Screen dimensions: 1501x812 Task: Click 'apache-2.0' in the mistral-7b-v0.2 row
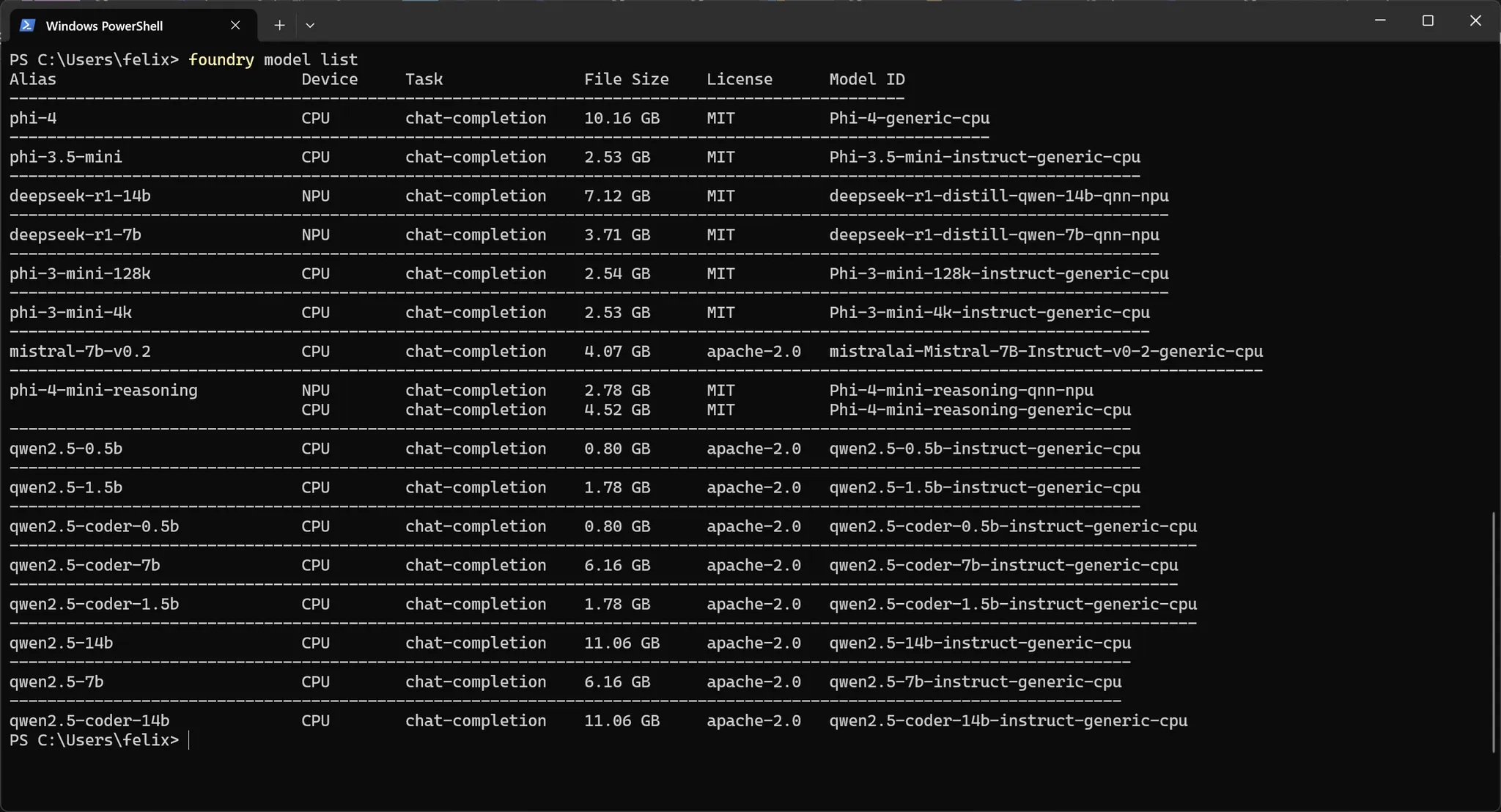(754, 351)
